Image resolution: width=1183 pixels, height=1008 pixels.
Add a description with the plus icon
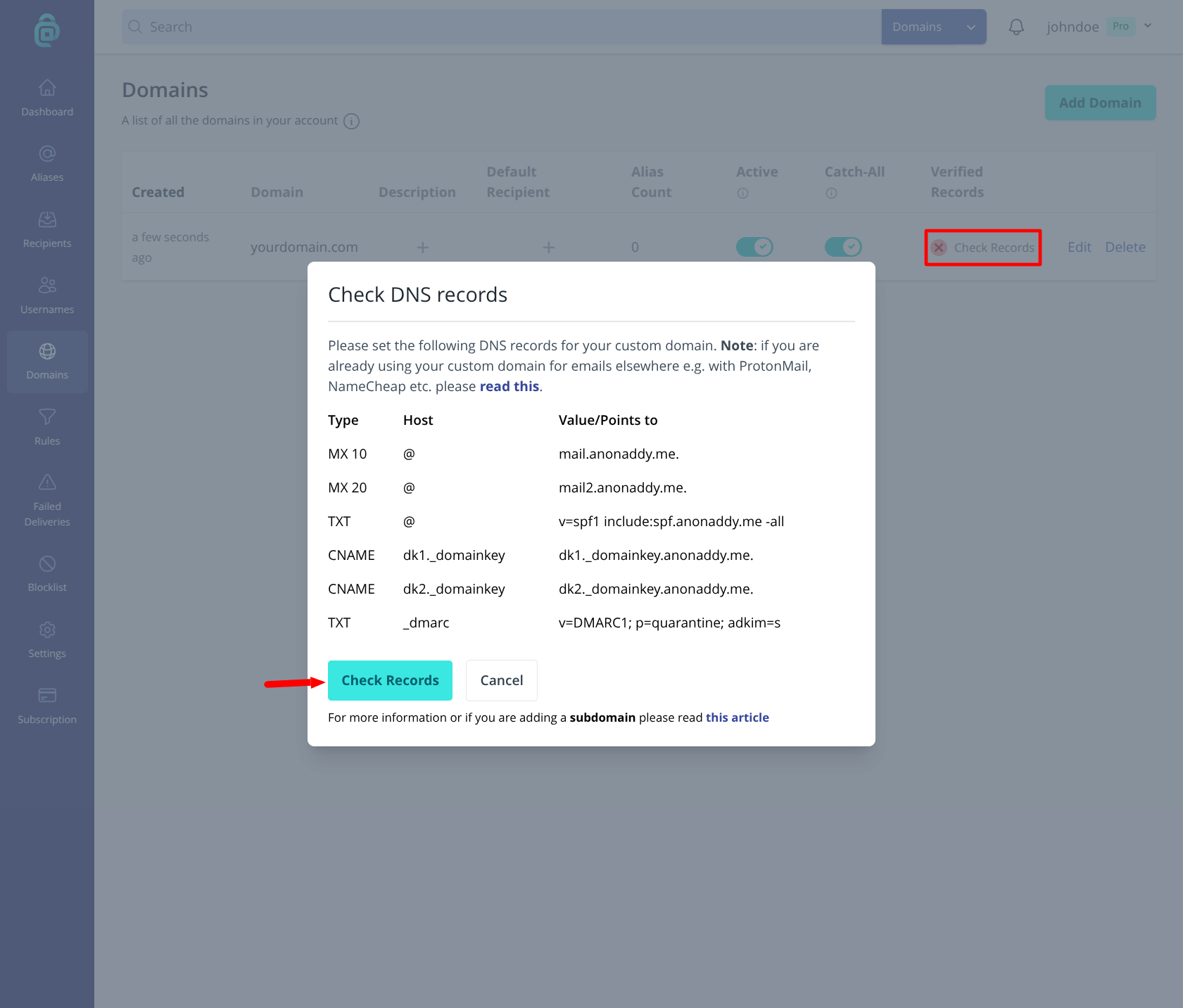422,248
